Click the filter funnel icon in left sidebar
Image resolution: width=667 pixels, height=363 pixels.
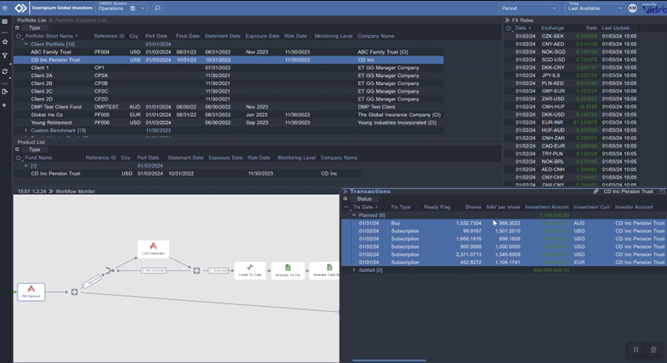pyautogui.click(x=5, y=56)
